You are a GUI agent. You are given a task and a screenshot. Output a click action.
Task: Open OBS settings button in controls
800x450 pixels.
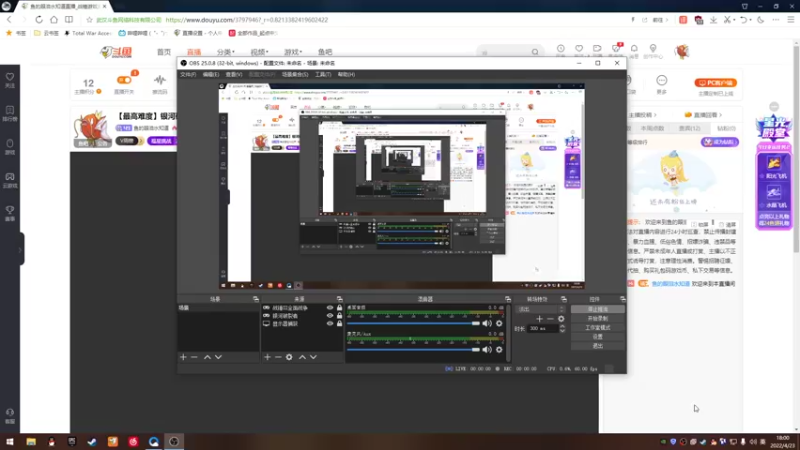(x=597, y=337)
